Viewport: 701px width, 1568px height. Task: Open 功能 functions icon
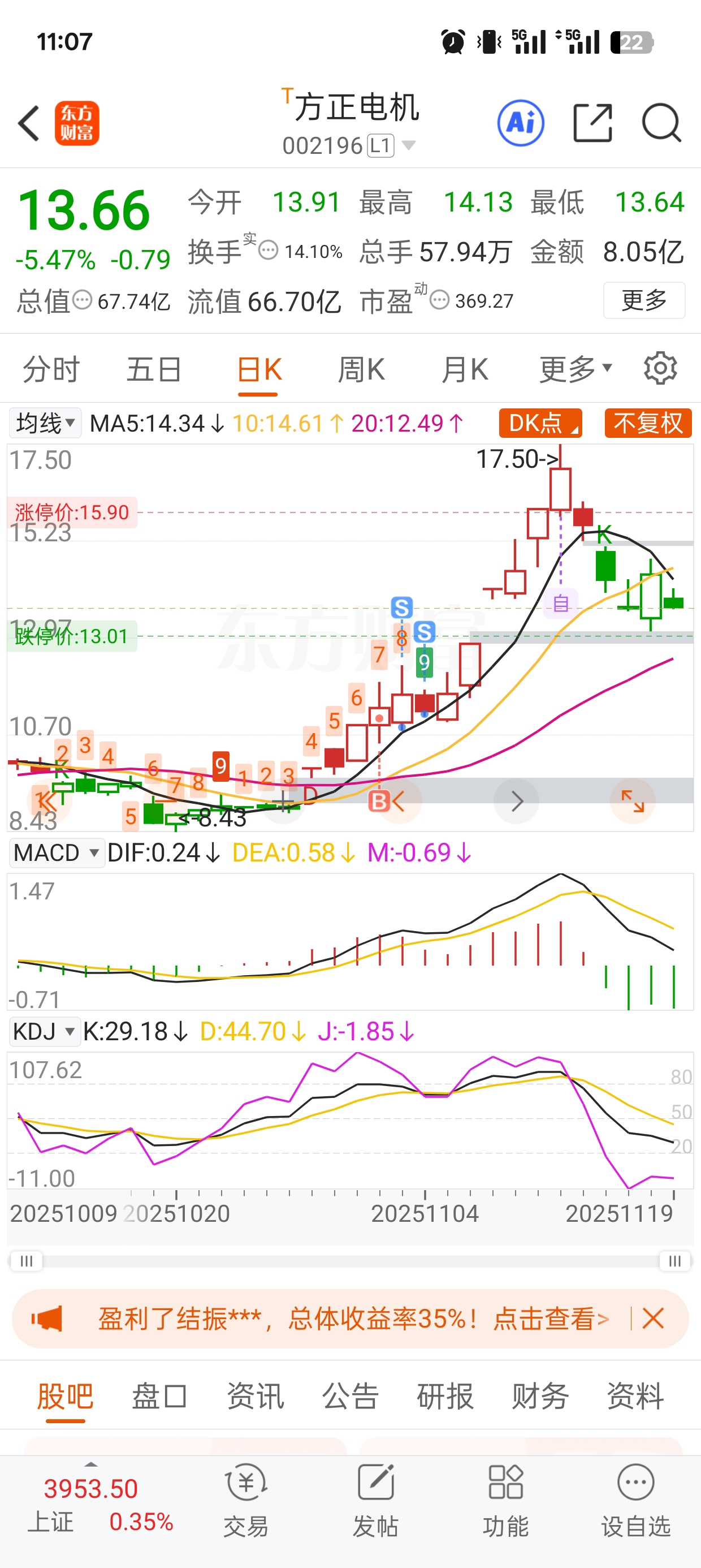point(505,1501)
